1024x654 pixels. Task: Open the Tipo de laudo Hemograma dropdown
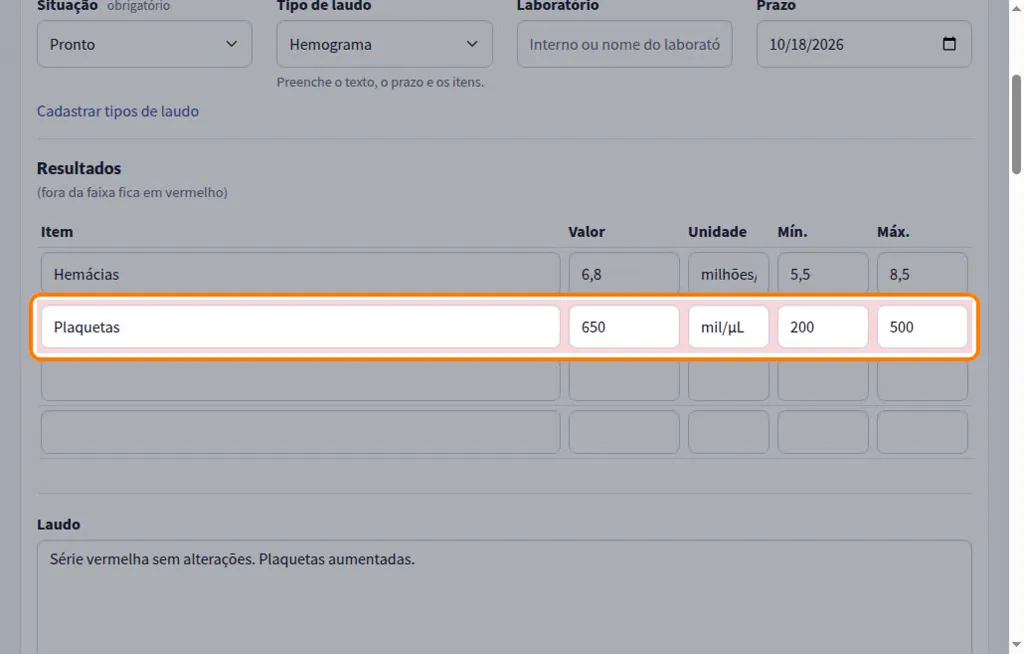click(x=384, y=44)
